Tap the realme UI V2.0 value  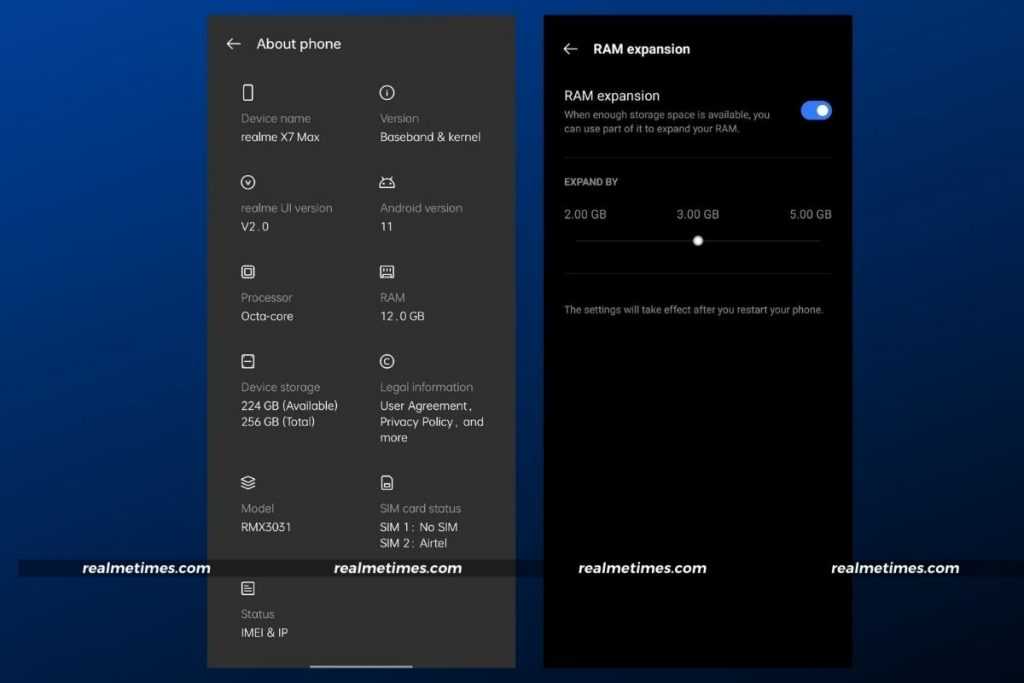pos(255,227)
